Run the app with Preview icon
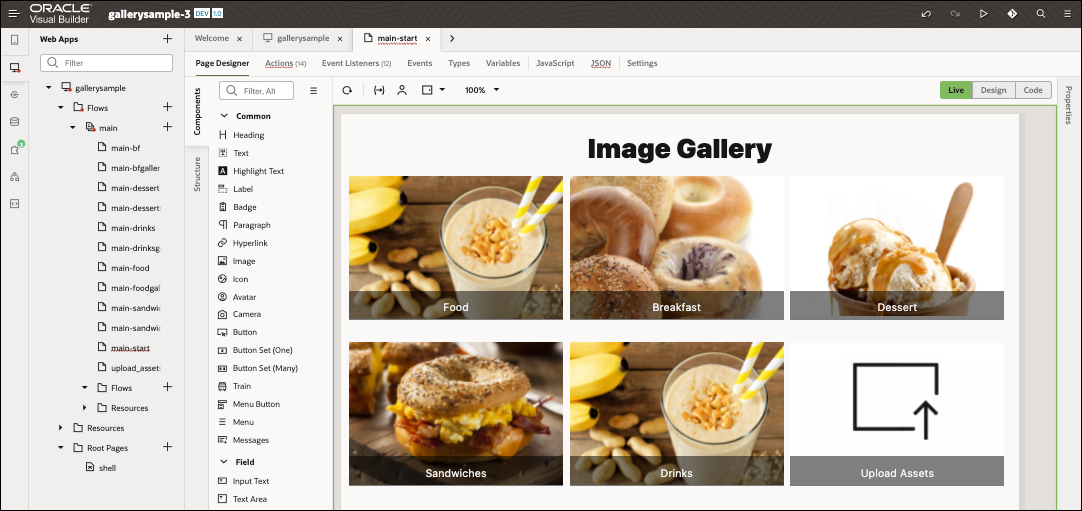Image resolution: width=1082 pixels, height=511 pixels. click(984, 14)
